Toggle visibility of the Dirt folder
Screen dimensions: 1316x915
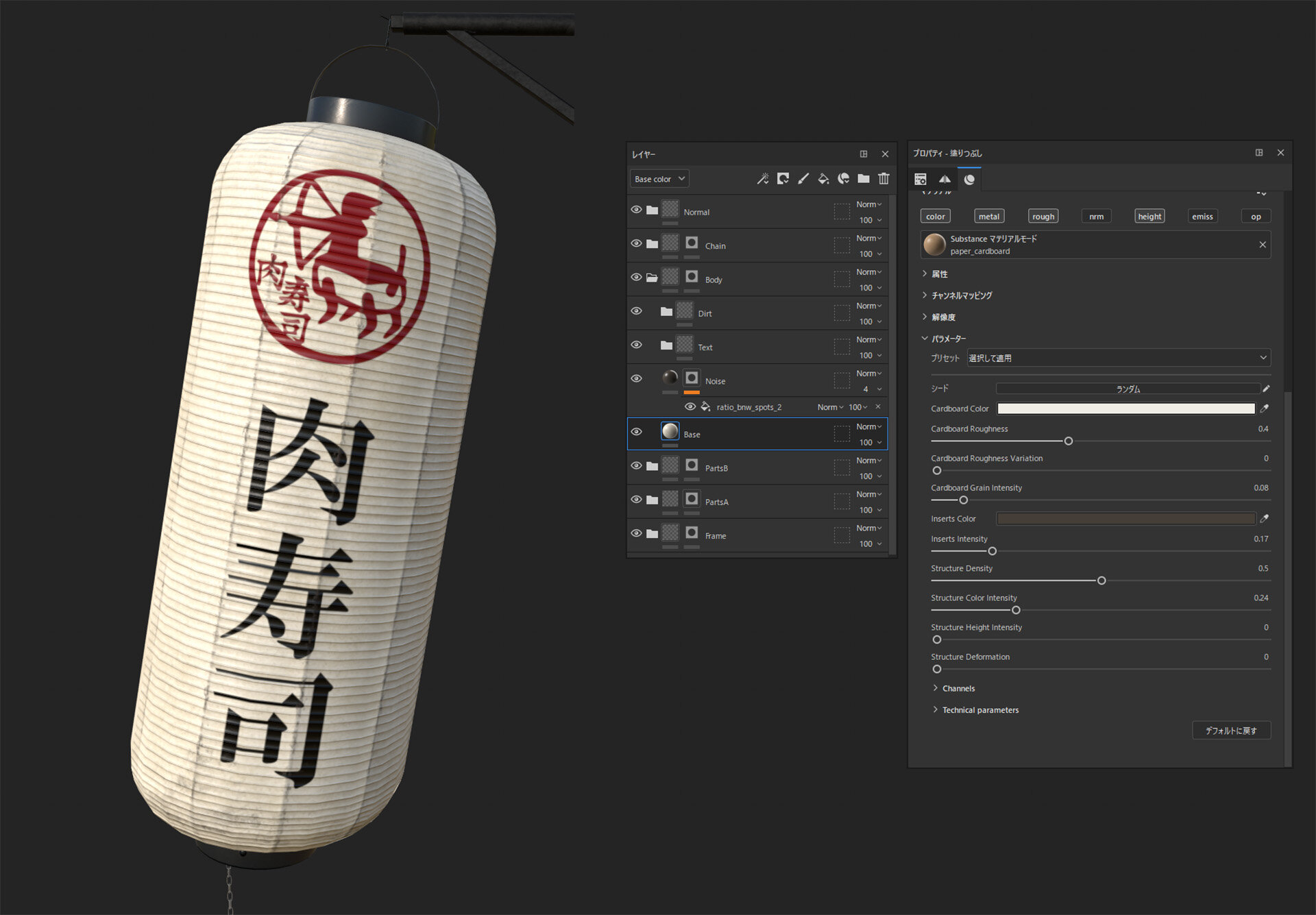[x=636, y=311]
